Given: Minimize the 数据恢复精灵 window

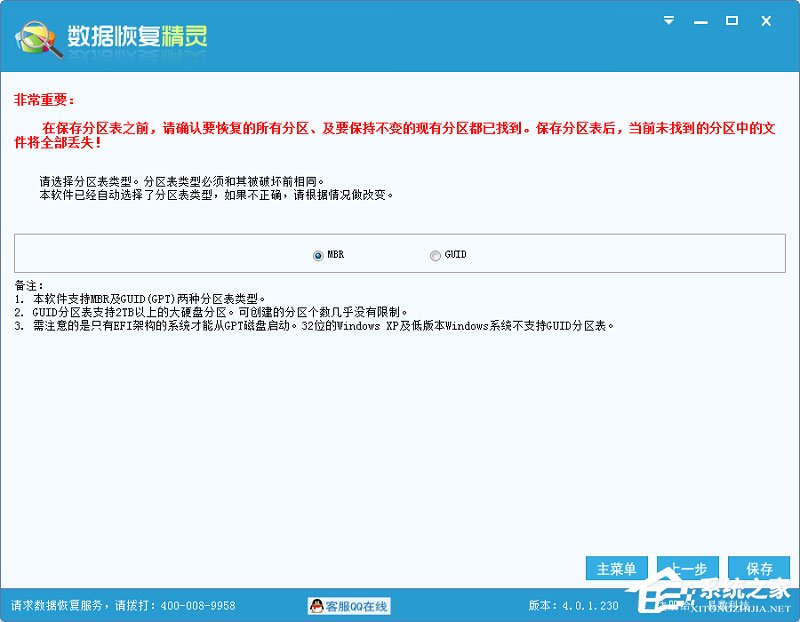Looking at the screenshot, I should 701,22.
